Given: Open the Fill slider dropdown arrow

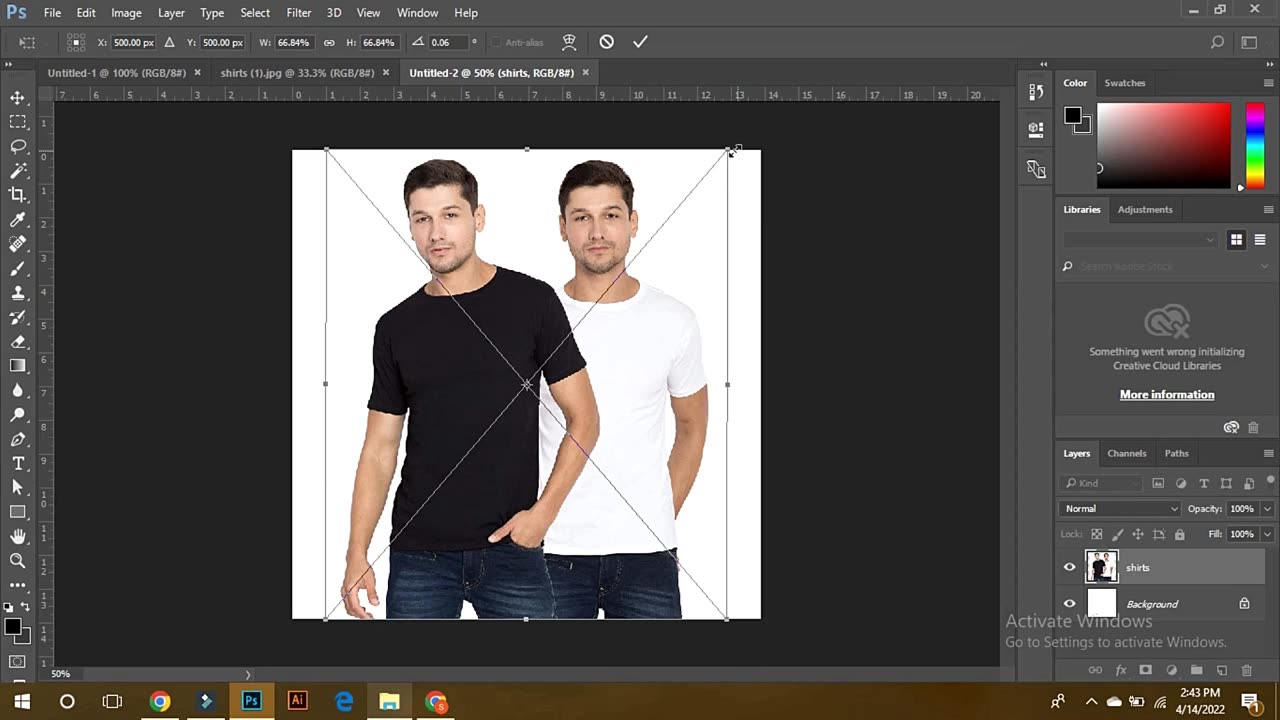Looking at the screenshot, I should 1266,535.
